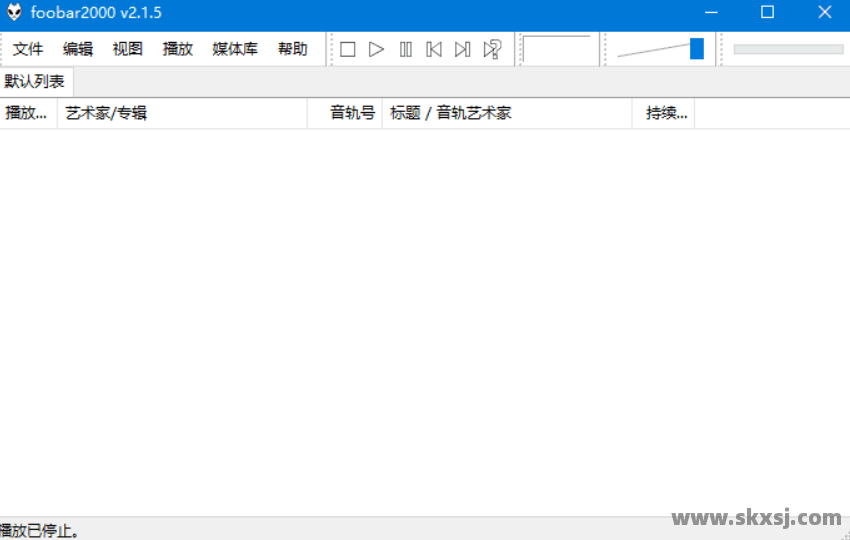
Task: Open the 帮助 menu
Action: pos(293,49)
